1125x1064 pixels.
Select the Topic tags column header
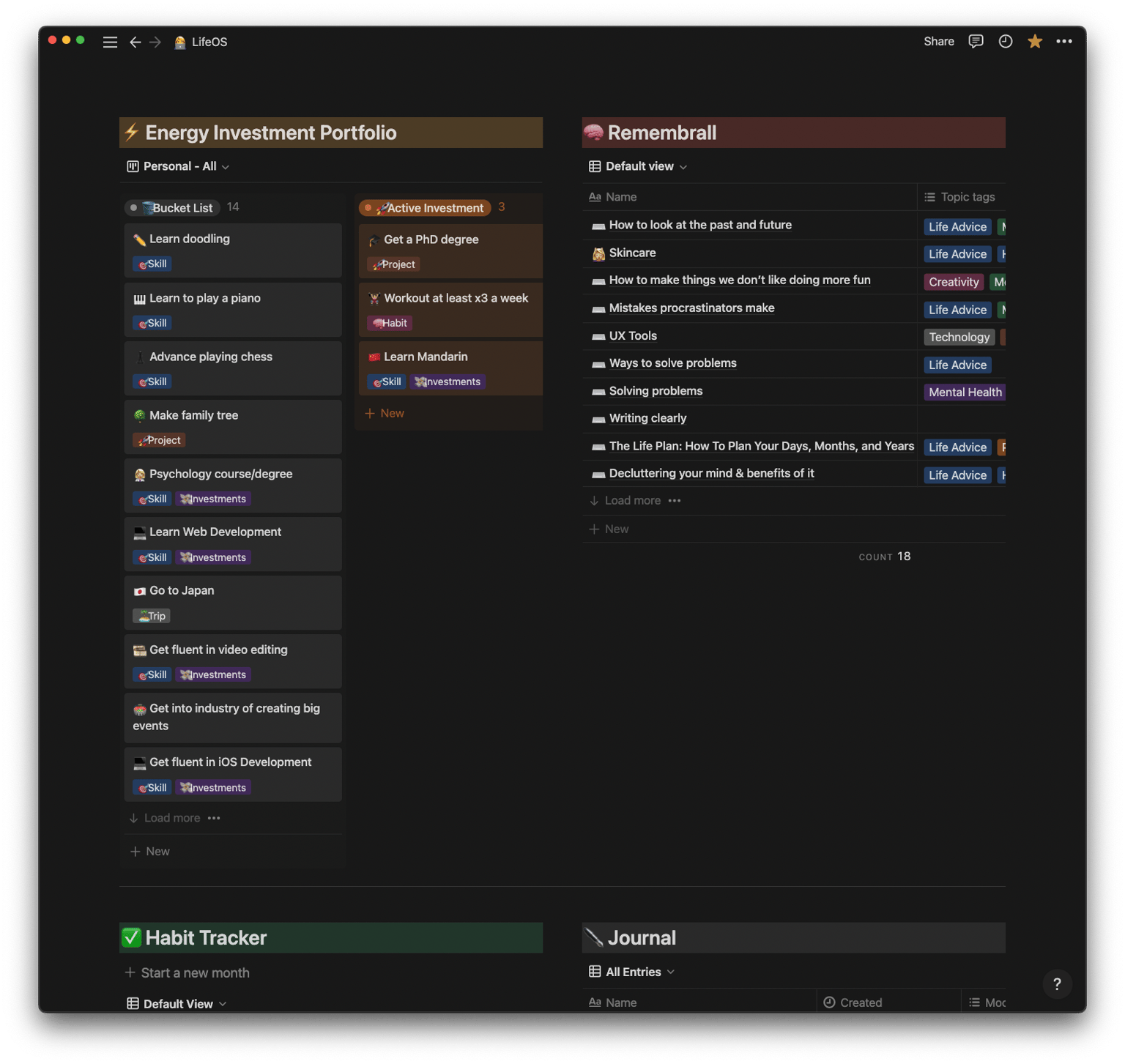point(960,197)
